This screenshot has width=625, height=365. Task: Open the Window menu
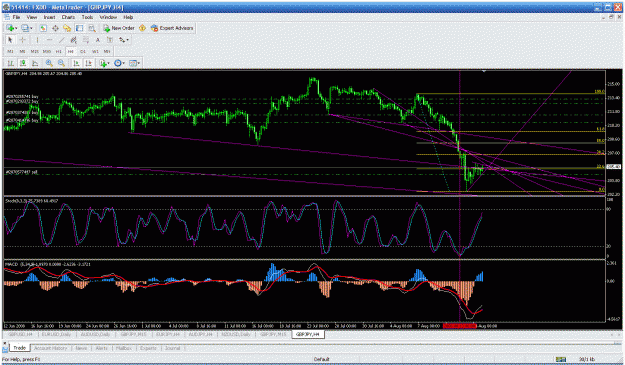pyautogui.click(x=108, y=17)
